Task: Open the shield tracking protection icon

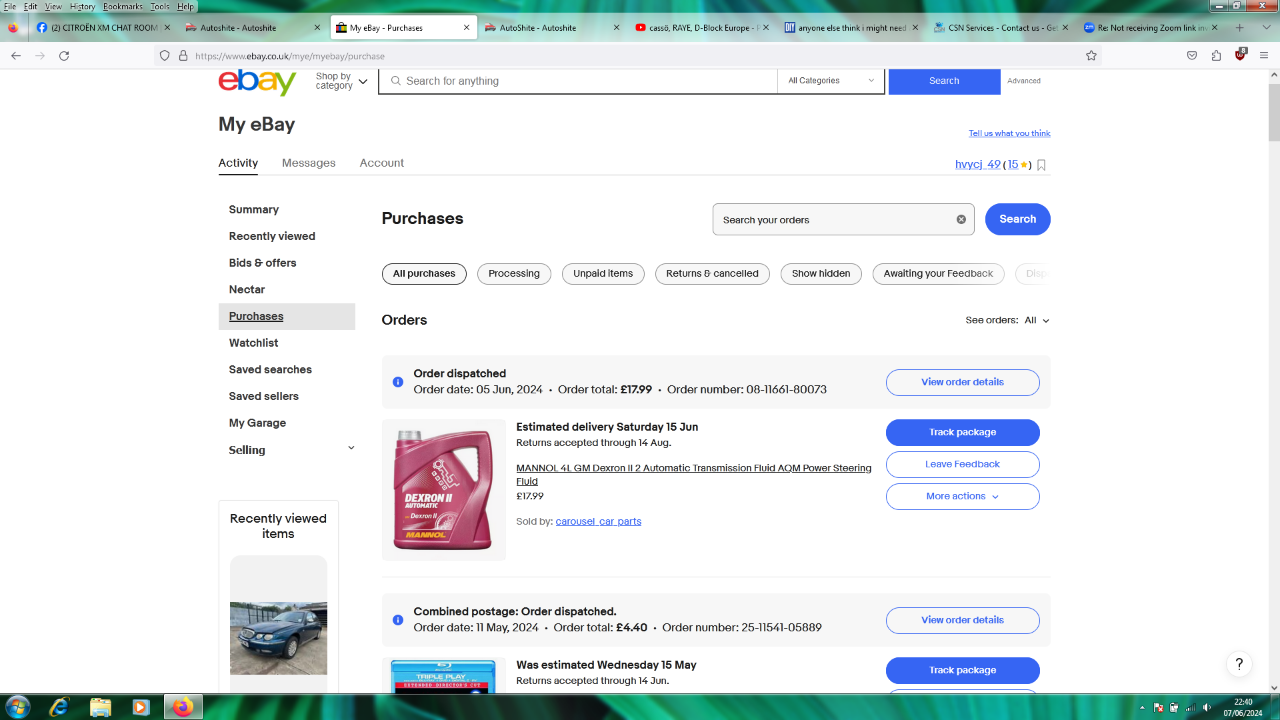Action: pos(165,56)
